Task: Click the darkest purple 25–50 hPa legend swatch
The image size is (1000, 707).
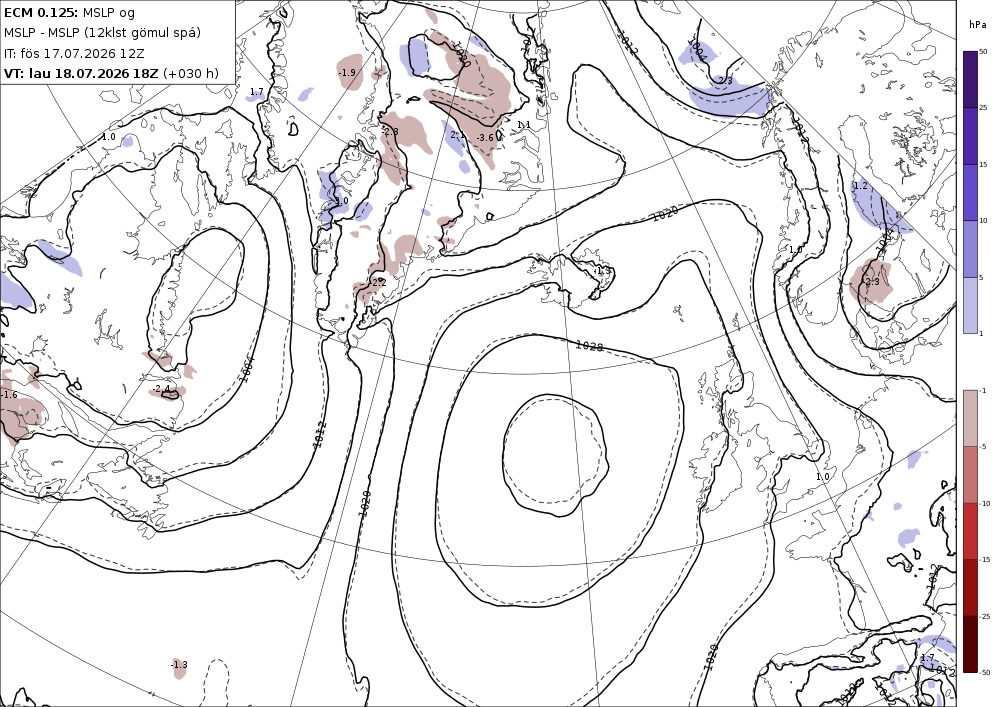Action: click(x=970, y=79)
